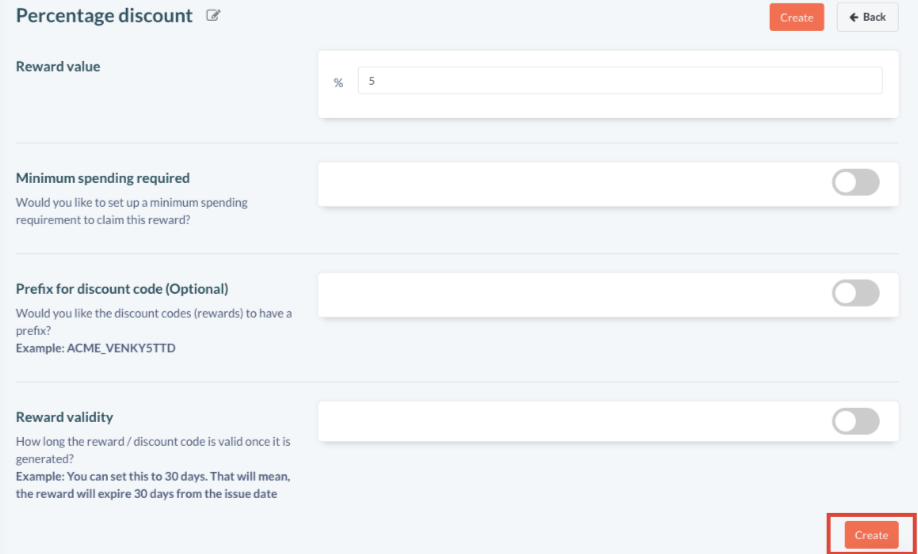Click the bottom Create button
The image size is (918, 554).
pyautogui.click(x=871, y=535)
